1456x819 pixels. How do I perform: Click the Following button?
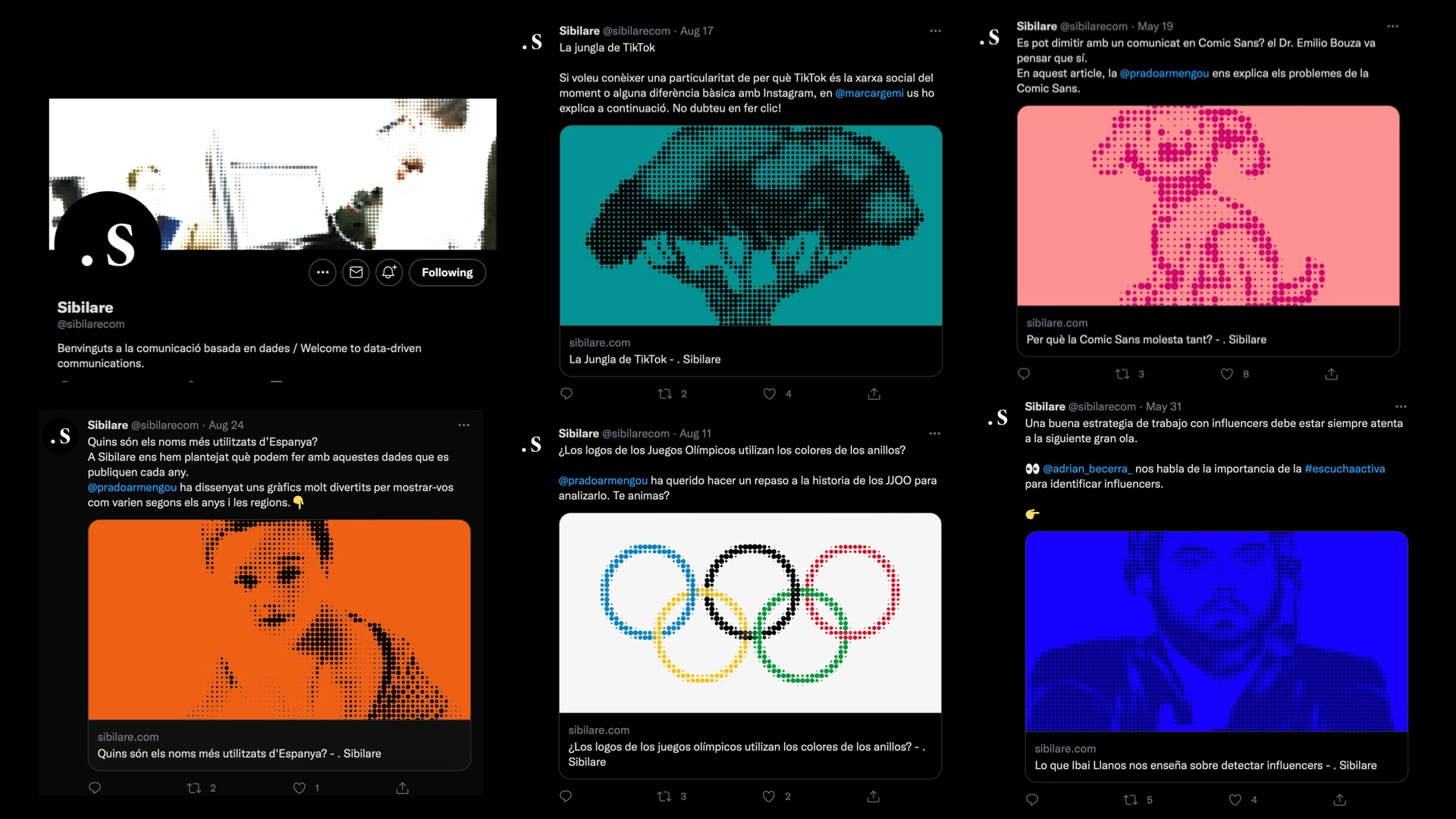(447, 272)
